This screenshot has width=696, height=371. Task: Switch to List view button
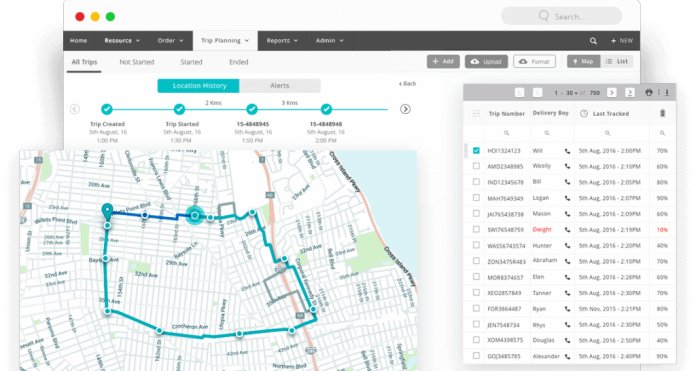point(617,61)
